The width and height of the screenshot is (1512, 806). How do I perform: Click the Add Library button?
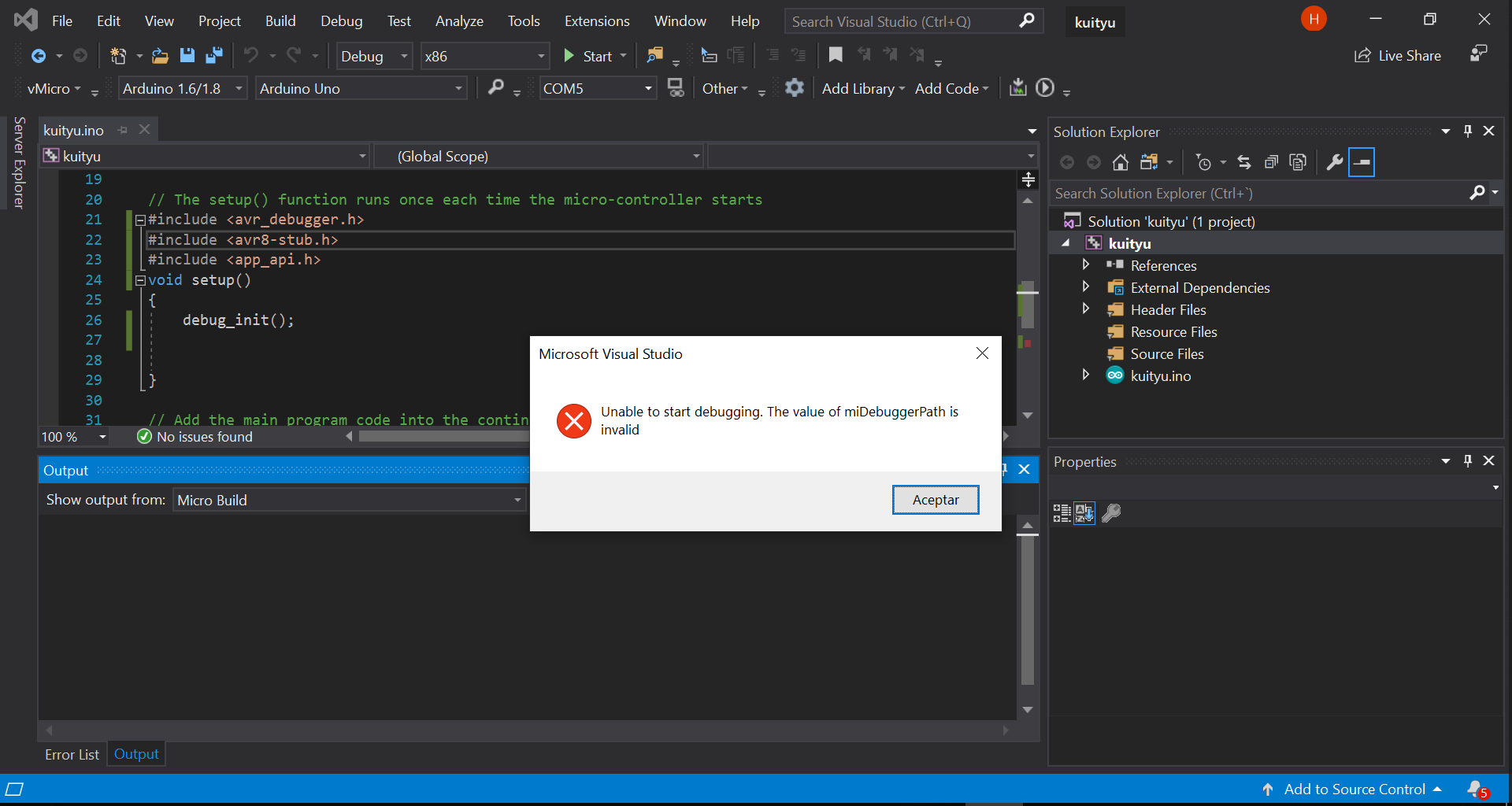pos(863,88)
